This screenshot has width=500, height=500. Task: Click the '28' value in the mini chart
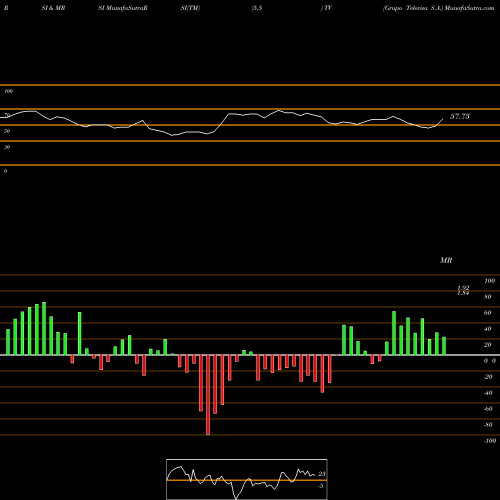click(x=322, y=474)
